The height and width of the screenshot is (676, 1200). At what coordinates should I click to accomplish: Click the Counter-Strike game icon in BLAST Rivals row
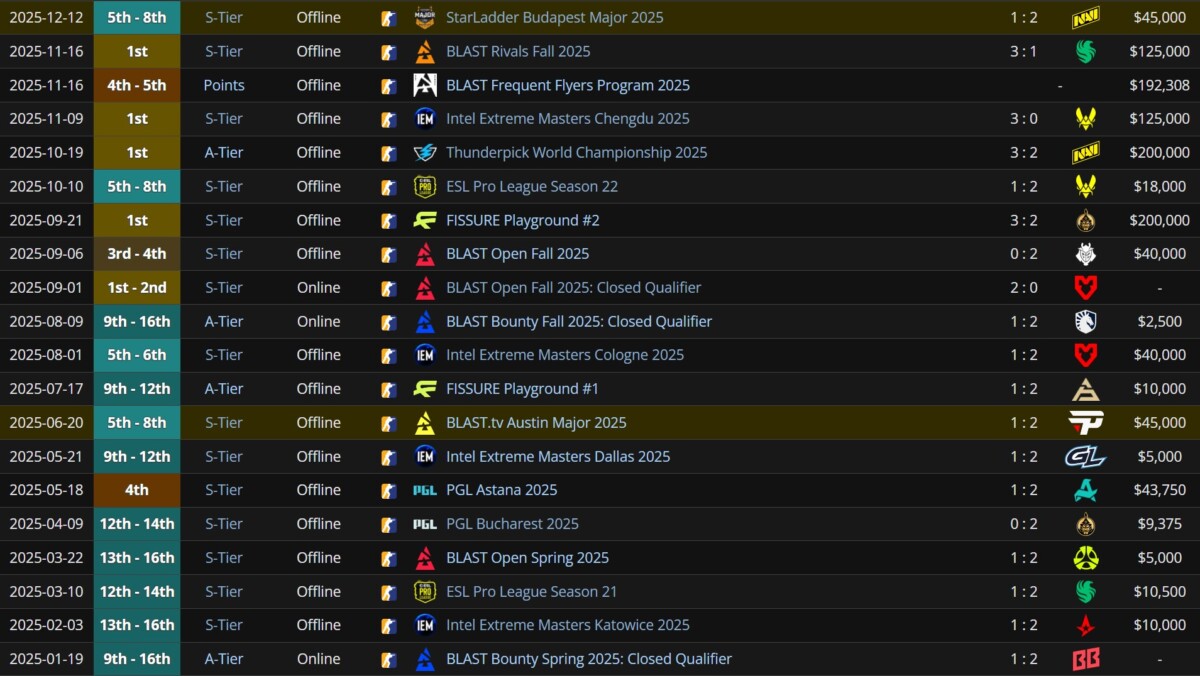click(x=389, y=52)
